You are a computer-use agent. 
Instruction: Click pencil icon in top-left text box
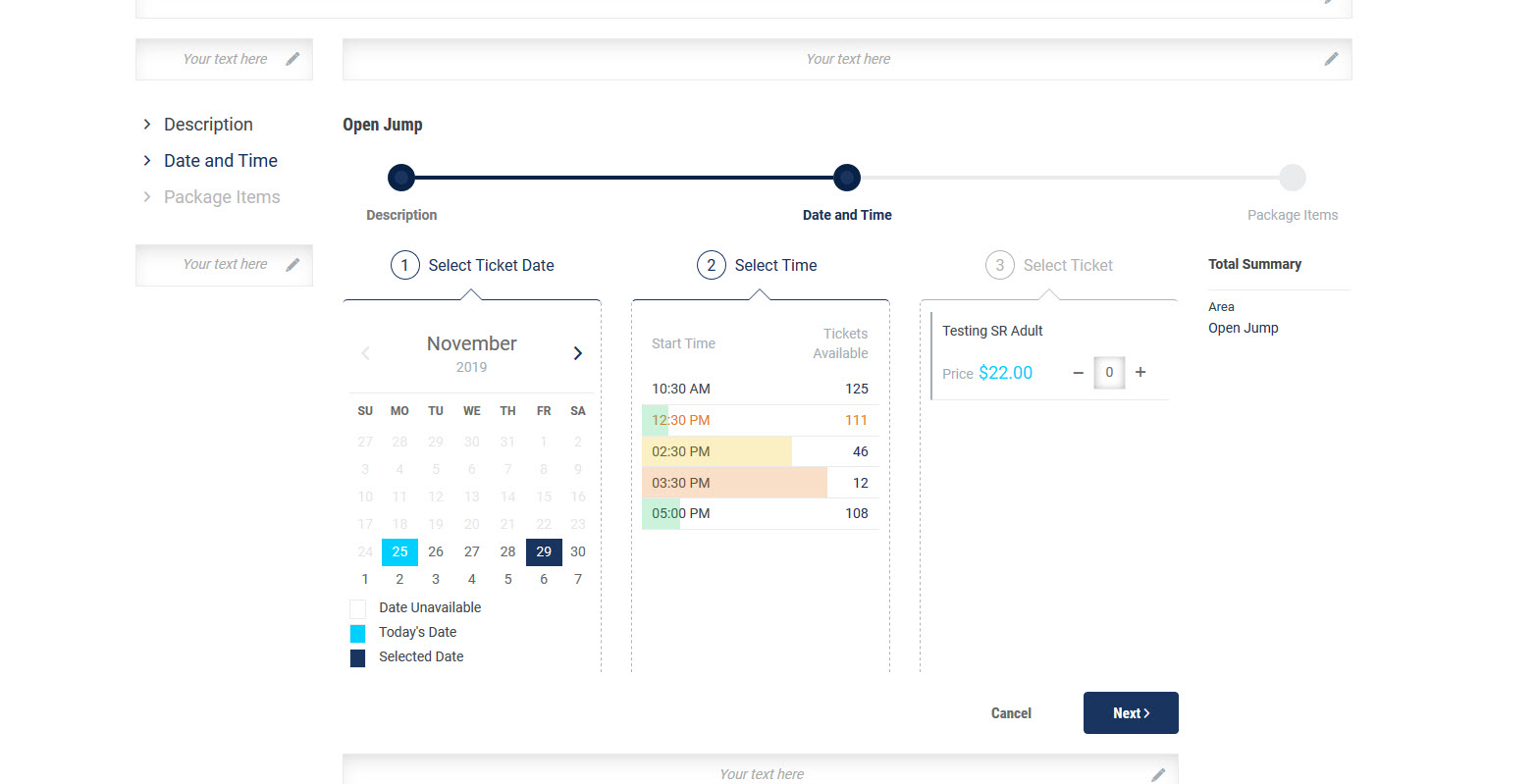(292, 59)
